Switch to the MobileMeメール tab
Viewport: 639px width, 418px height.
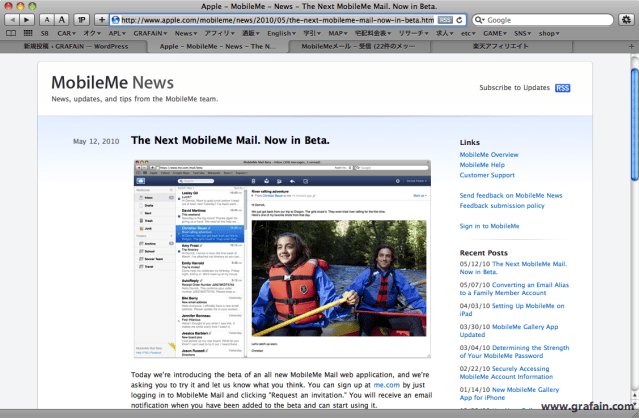[358, 46]
